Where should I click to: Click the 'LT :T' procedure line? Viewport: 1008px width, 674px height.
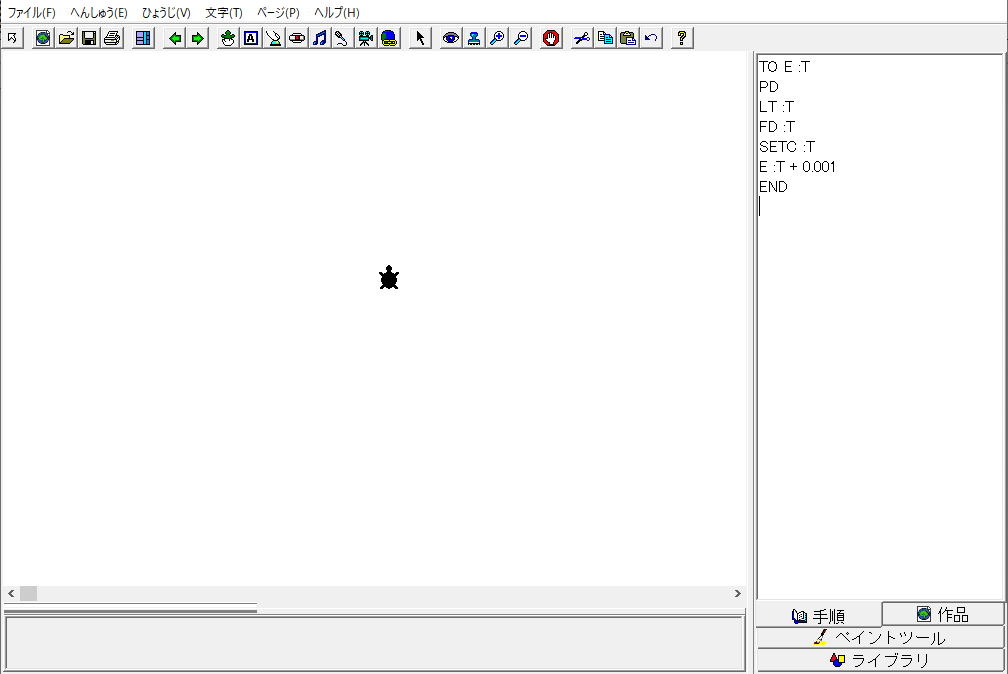tap(777, 107)
